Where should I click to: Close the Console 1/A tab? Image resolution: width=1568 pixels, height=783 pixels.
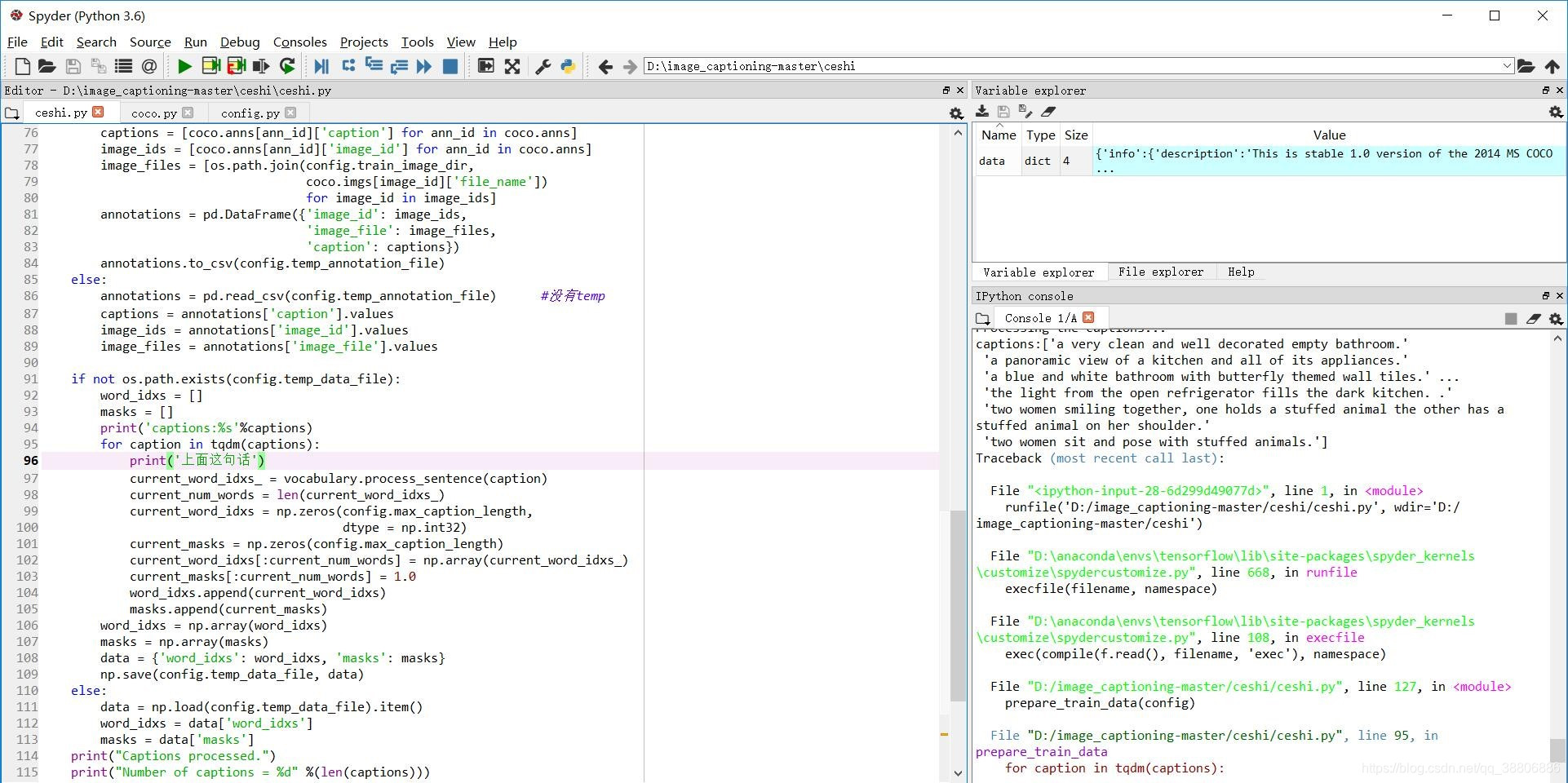point(1088,317)
